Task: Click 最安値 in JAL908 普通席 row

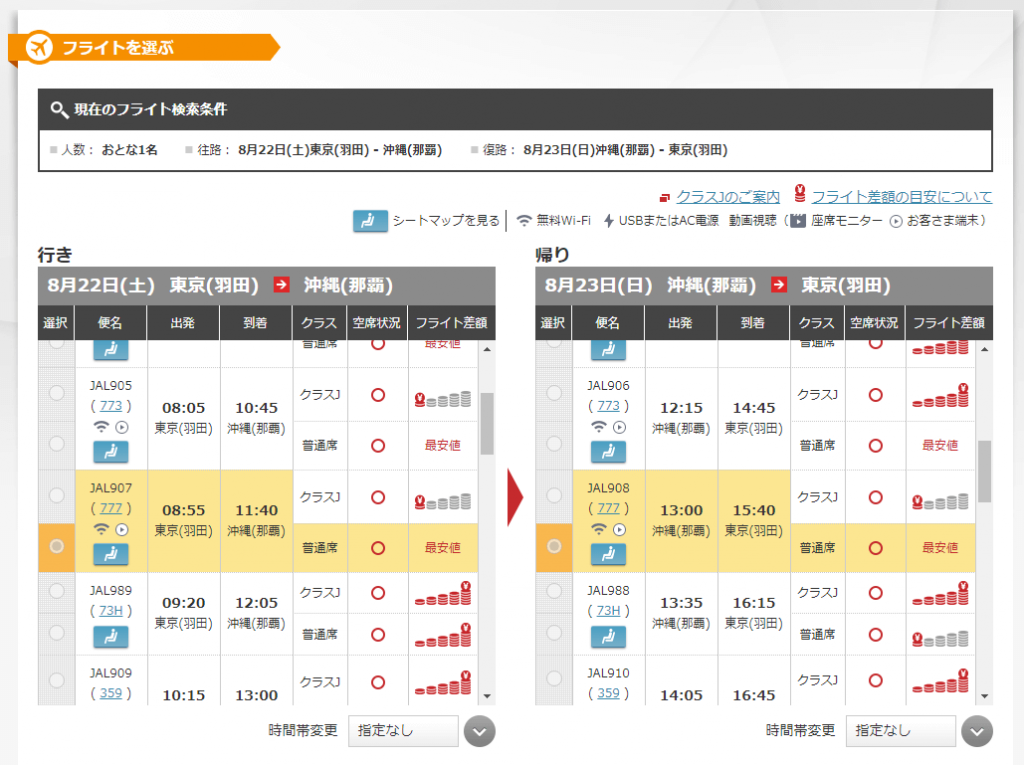Action: pyautogui.click(x=940, y=548)
